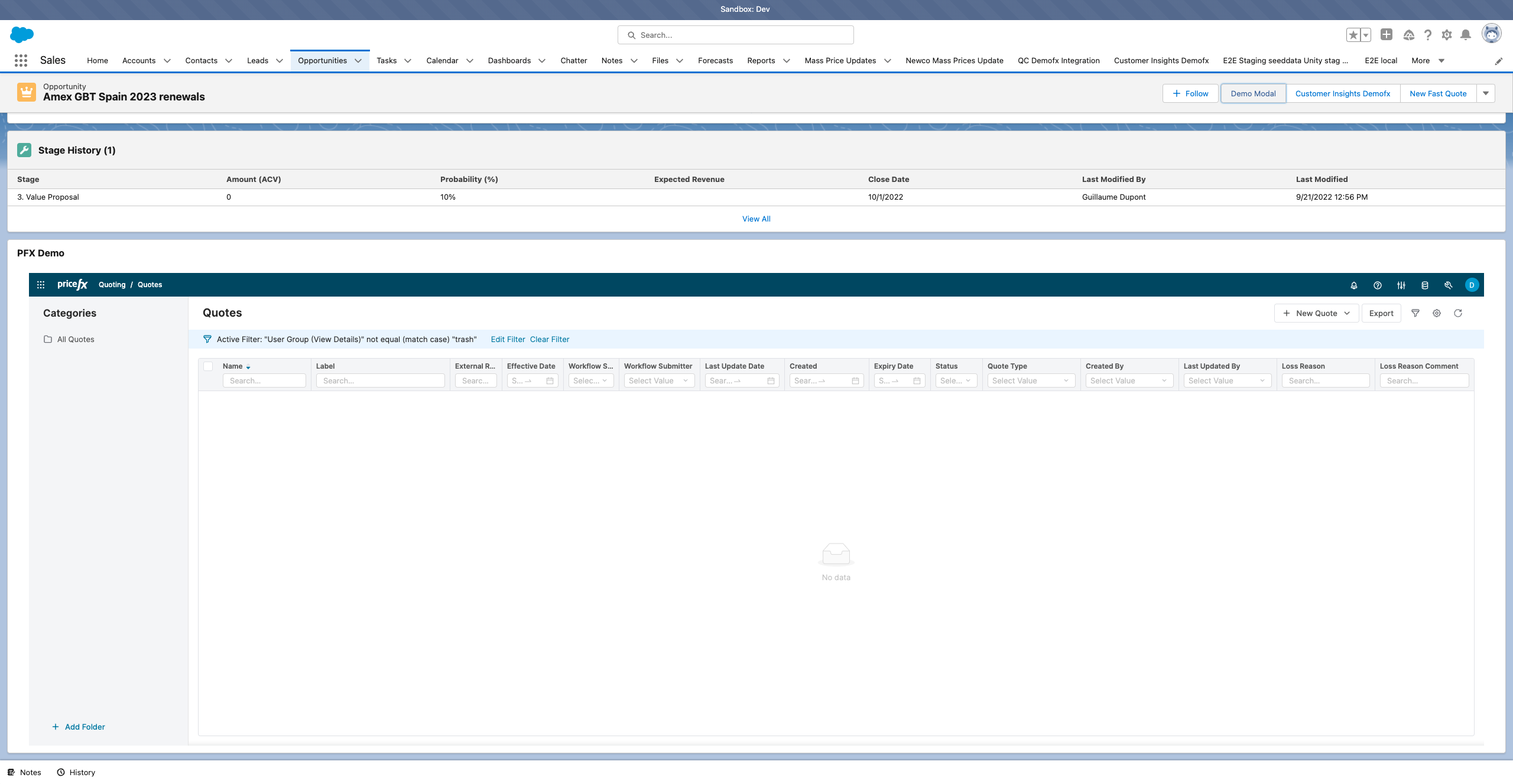Select all quotes with header checkbox
Screen dimensions: 1513x784
[207, 366]
